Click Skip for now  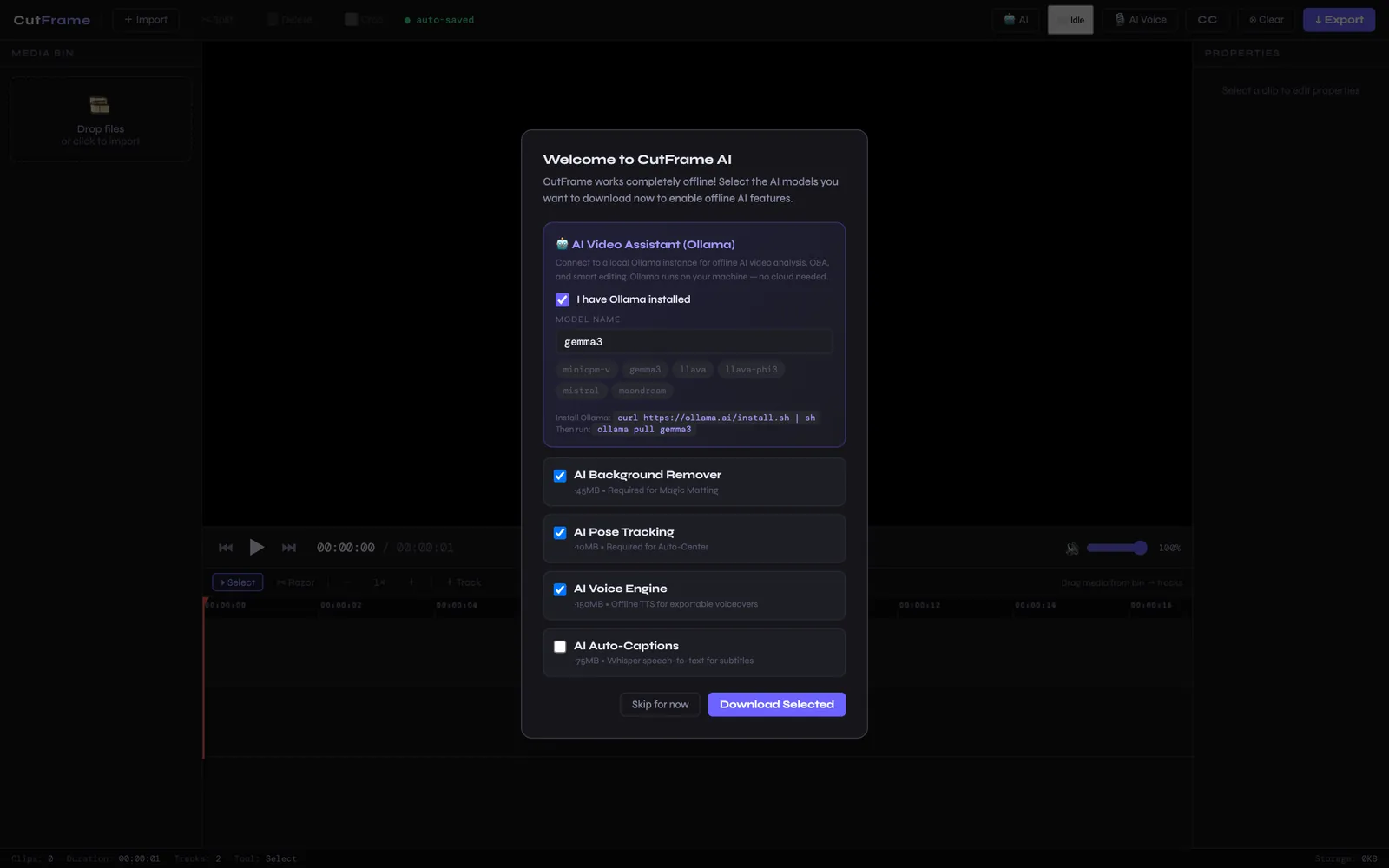click(660, 705)
